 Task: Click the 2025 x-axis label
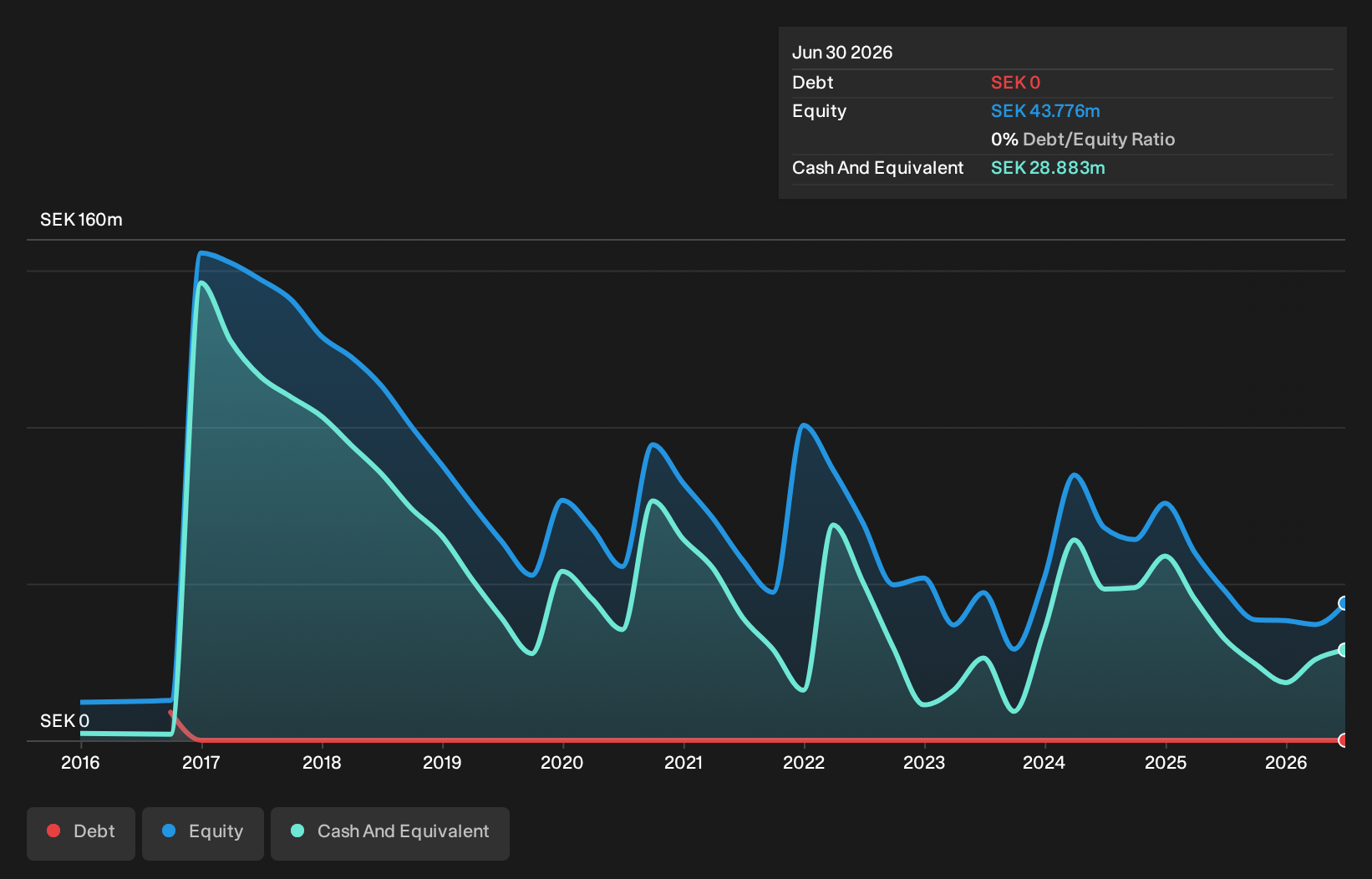tap(1166, 762)
